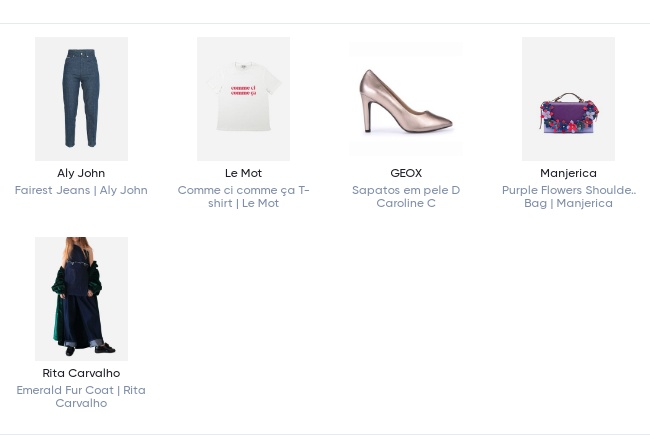Open the Le Mot brand name link

(243, 173)
